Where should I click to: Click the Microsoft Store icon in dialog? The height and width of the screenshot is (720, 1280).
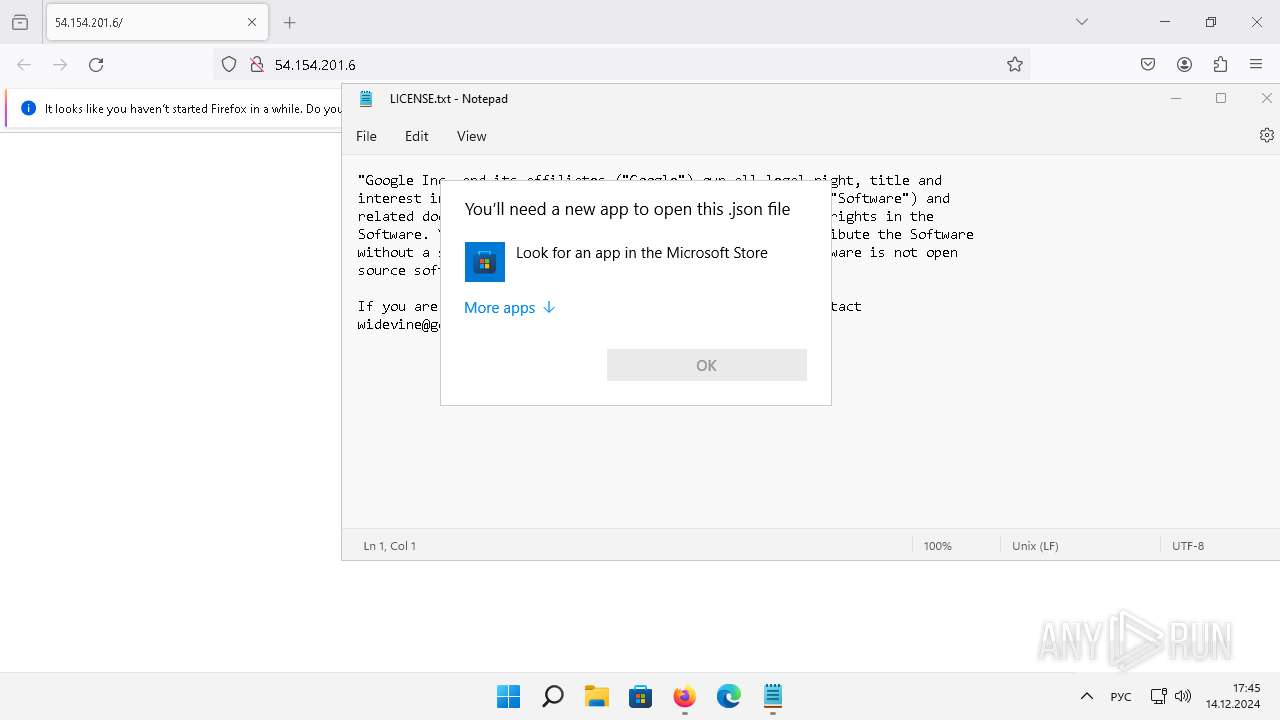pos(485,262)
